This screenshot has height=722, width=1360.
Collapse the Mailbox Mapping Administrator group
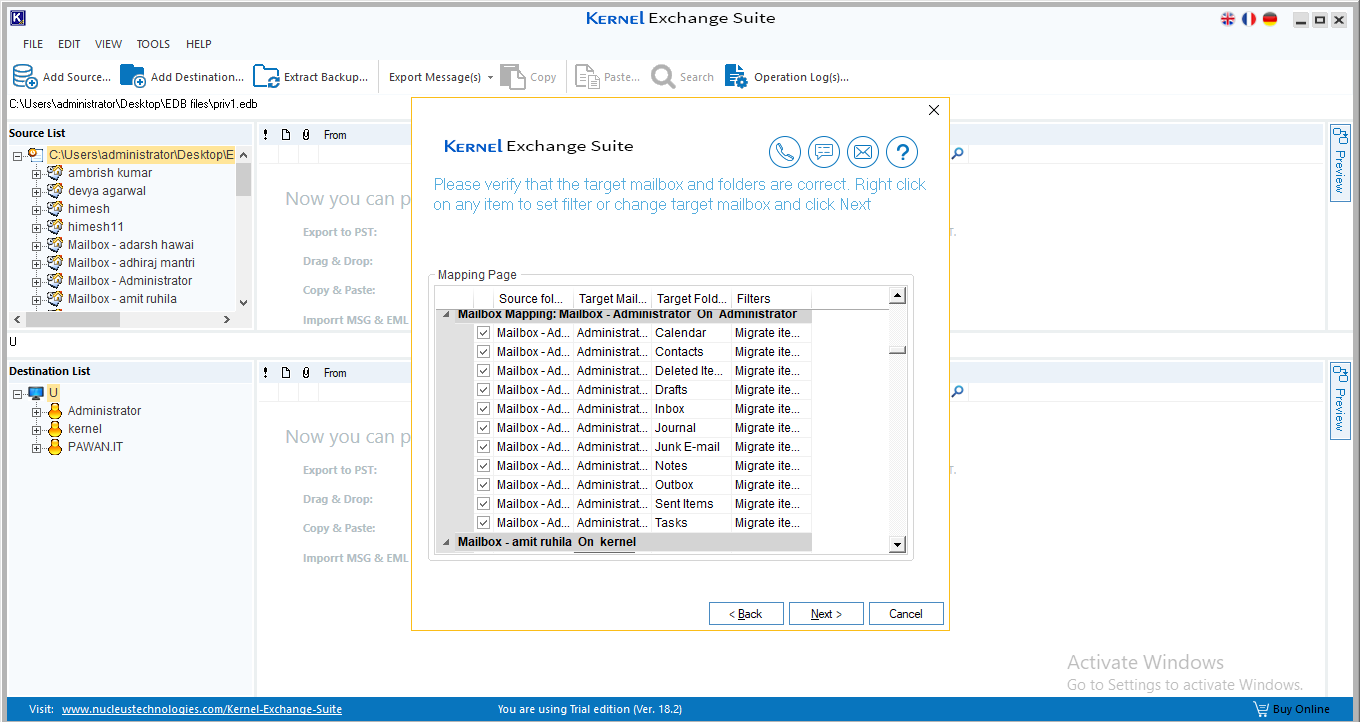pyautogui.click(x=446, y=315)
